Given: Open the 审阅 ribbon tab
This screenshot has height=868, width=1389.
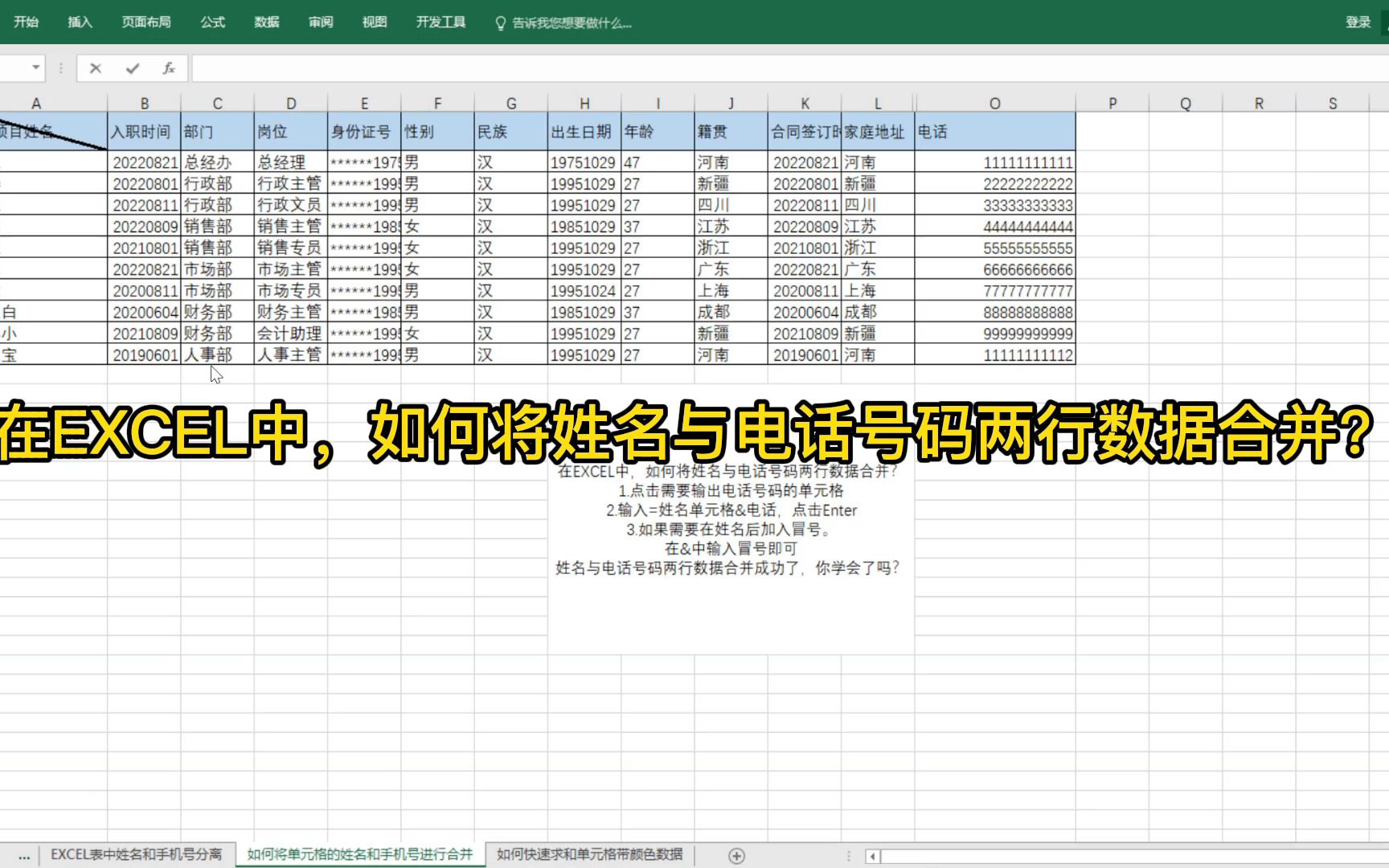Looking at the screenshot, I should (x=321, y=22).
